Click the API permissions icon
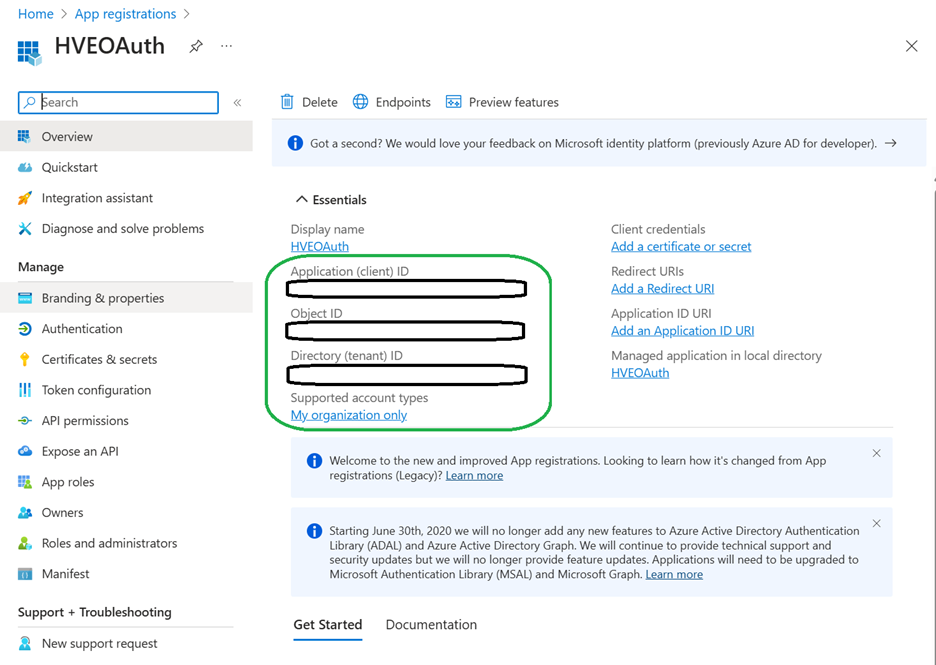 (24, 421)
